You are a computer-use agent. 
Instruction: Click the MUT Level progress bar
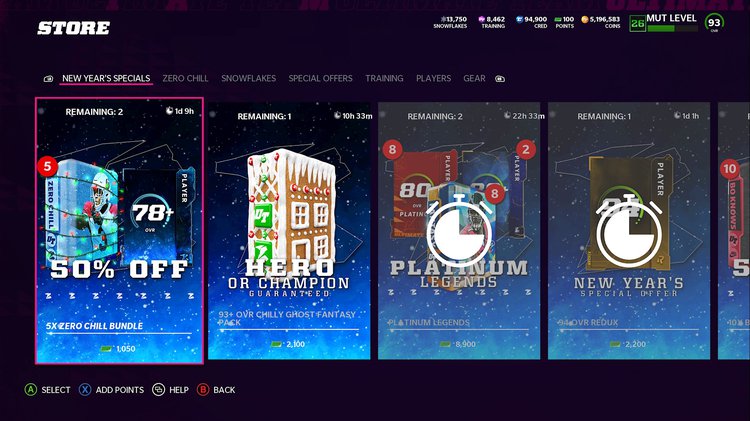click(672, 28)
